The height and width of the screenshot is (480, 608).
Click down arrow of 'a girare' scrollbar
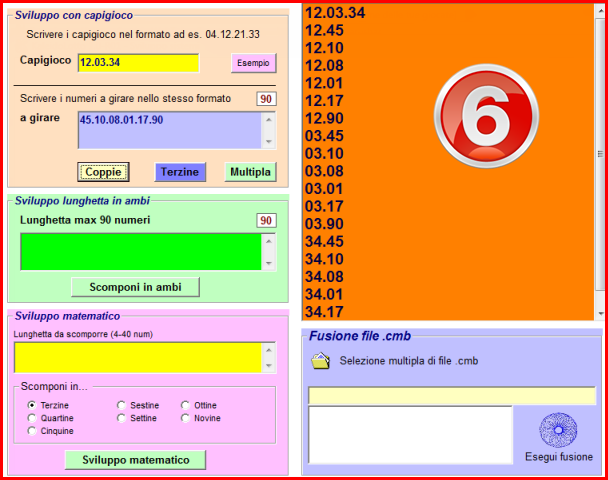pos(269,141)
